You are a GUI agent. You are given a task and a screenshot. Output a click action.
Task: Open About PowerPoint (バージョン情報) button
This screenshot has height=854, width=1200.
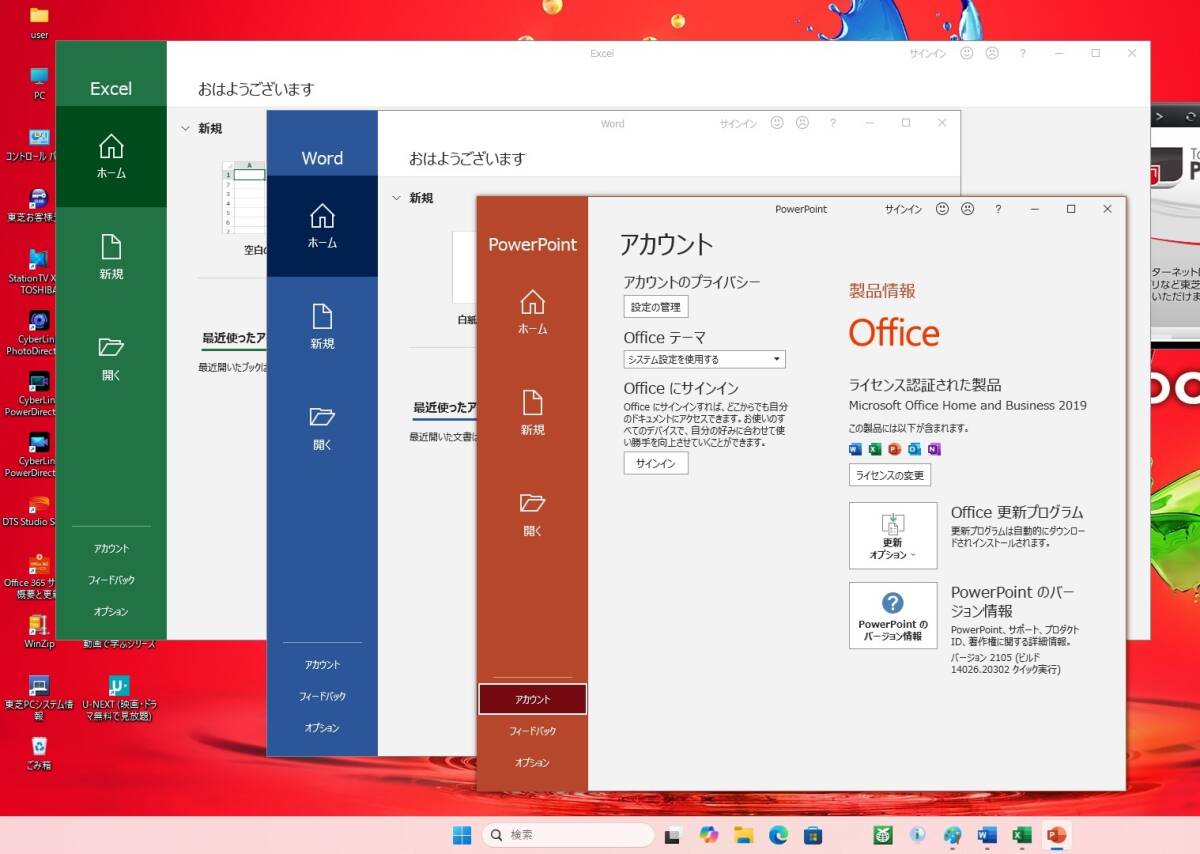[x=893, y=616]
